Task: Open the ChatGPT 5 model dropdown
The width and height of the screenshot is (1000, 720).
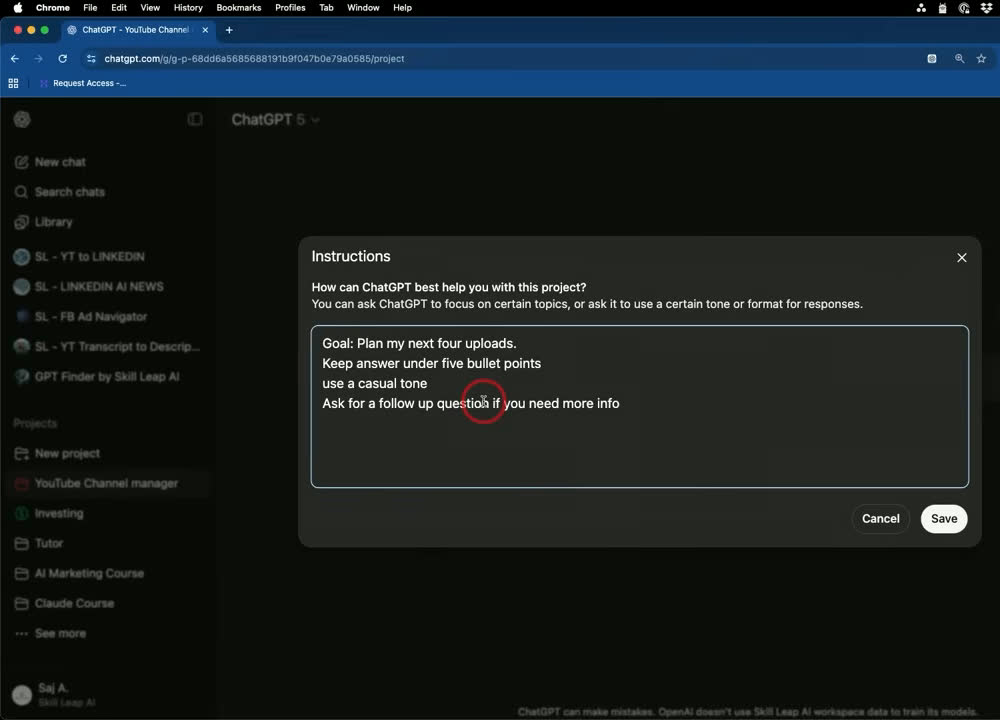Action: (275, 120)
